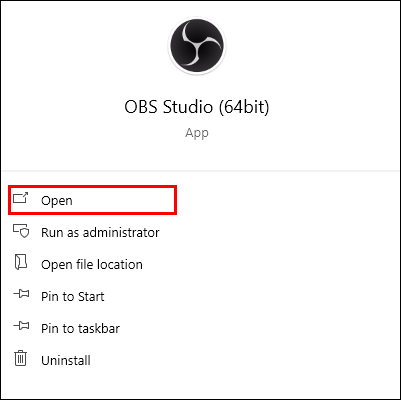The width and height of the screenshot is (401, 400).
Task: Choose the Uninstall text label
Action: click(x=66, y=361)
